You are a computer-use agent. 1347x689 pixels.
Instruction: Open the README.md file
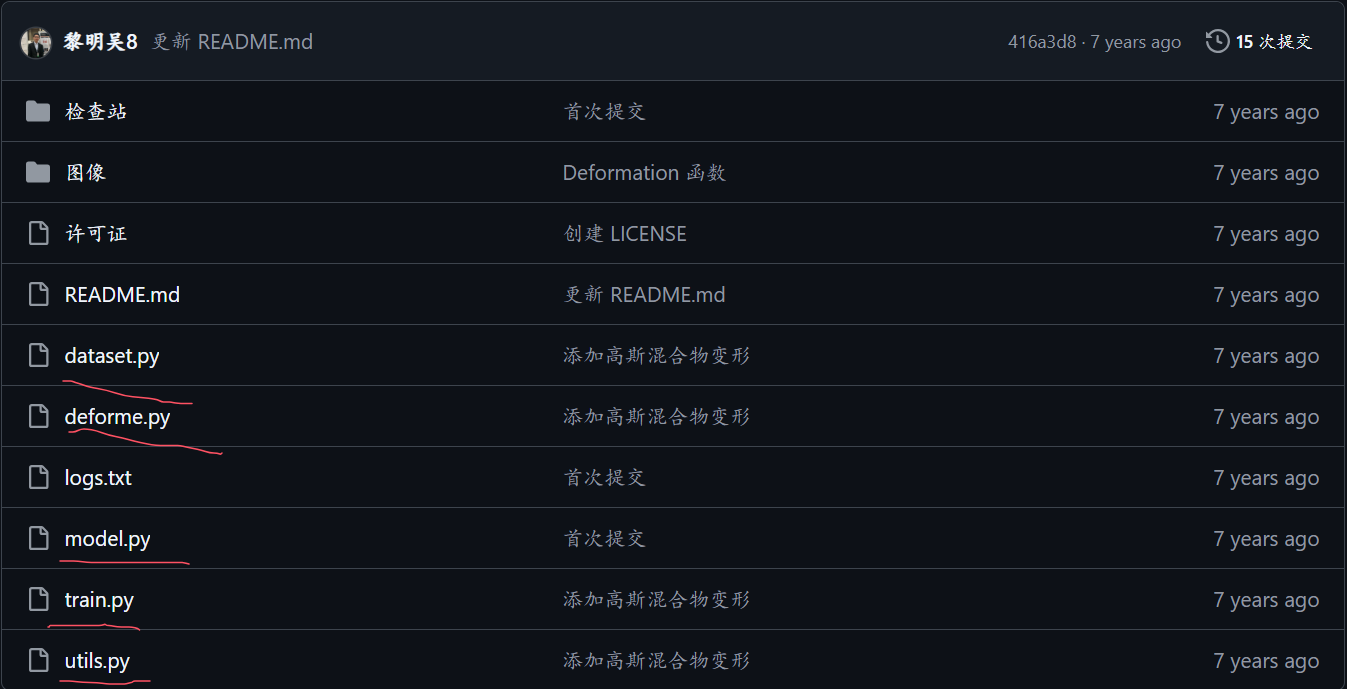pos(122,293)
